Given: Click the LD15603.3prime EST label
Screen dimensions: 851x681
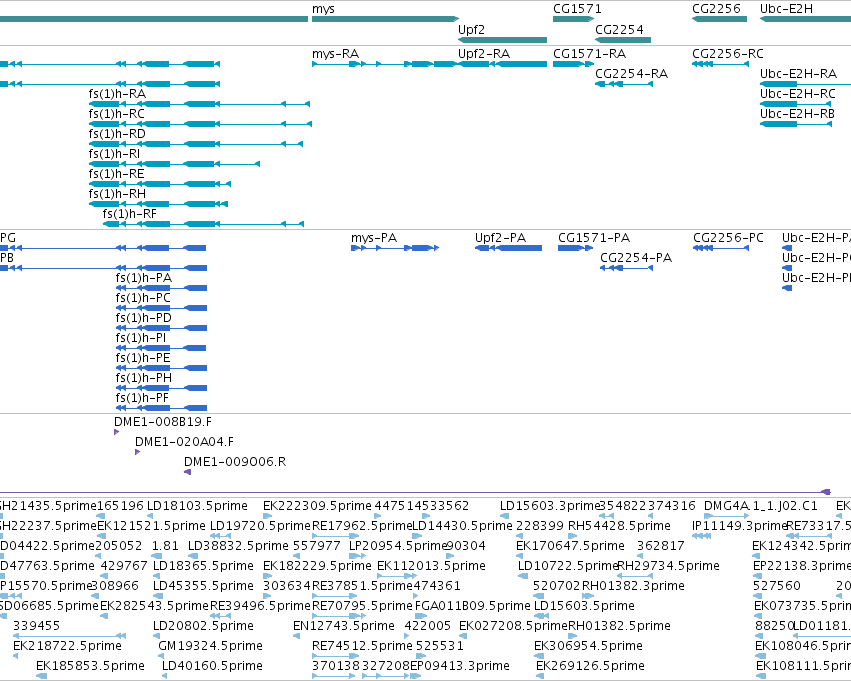Looking at the screenshot, I should pyautogui.click(x=550, y=506).
